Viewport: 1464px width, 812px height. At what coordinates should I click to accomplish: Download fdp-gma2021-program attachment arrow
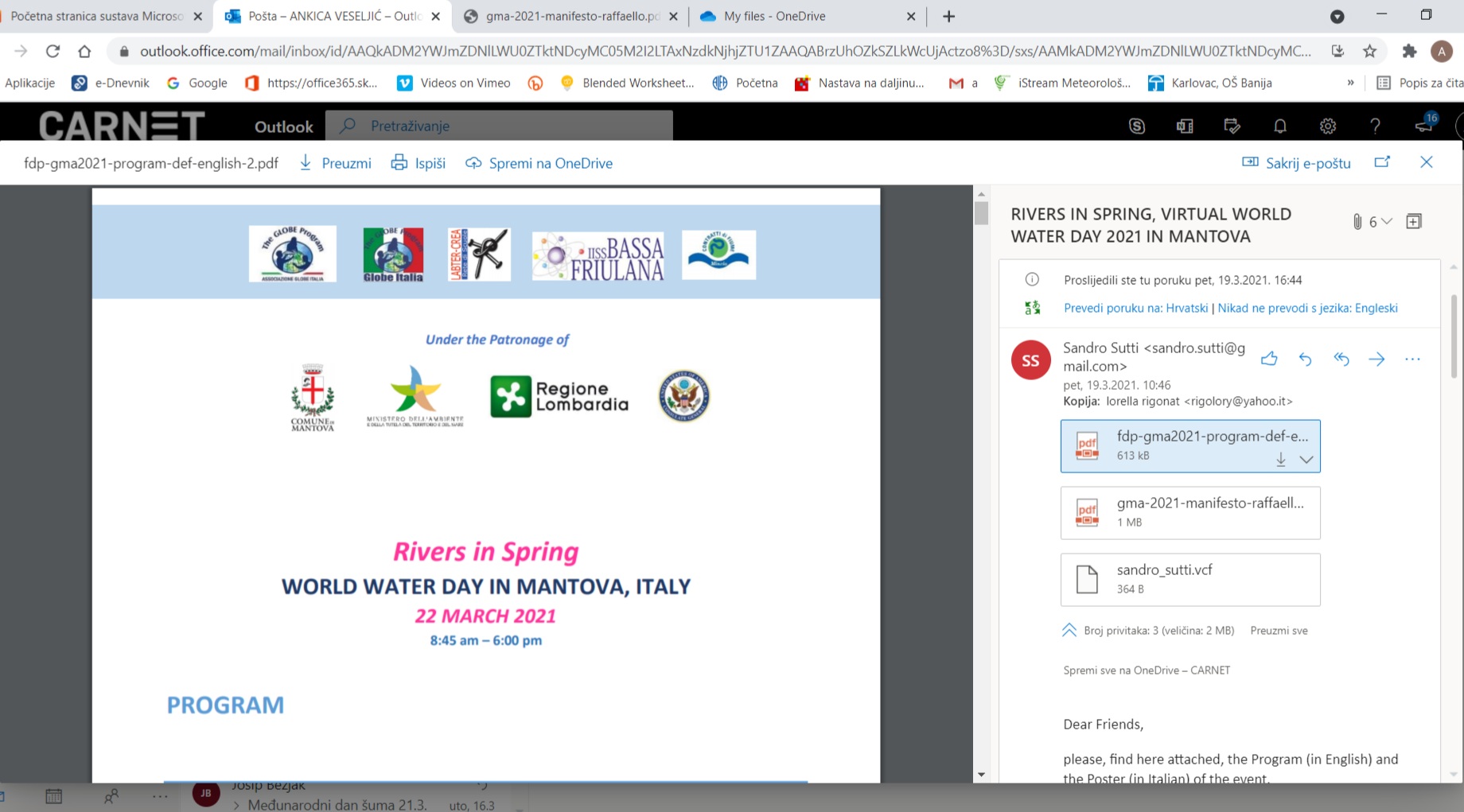1281,460
